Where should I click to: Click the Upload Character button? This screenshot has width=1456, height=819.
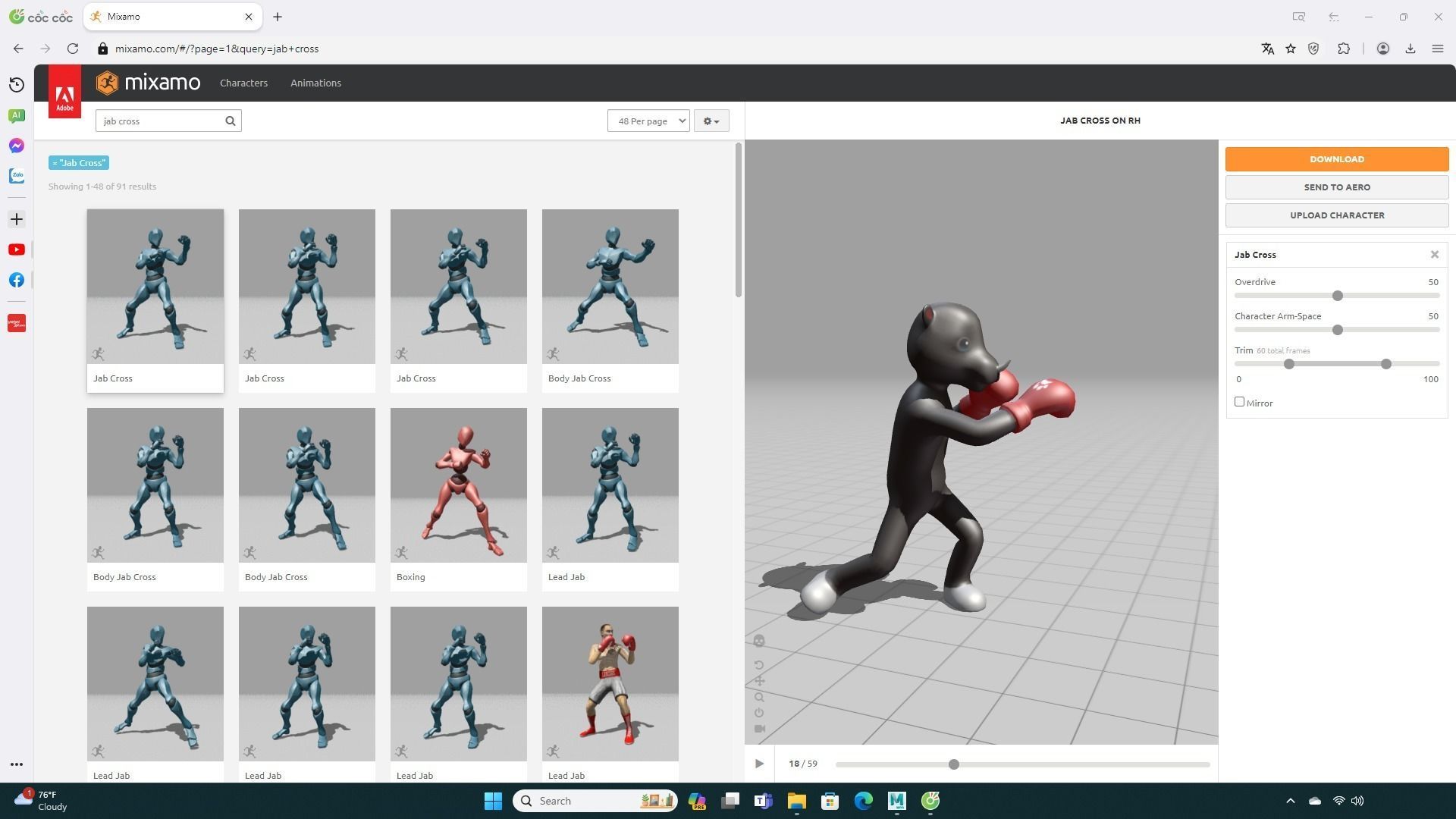pyautogui.click(x=1336, y=215)
